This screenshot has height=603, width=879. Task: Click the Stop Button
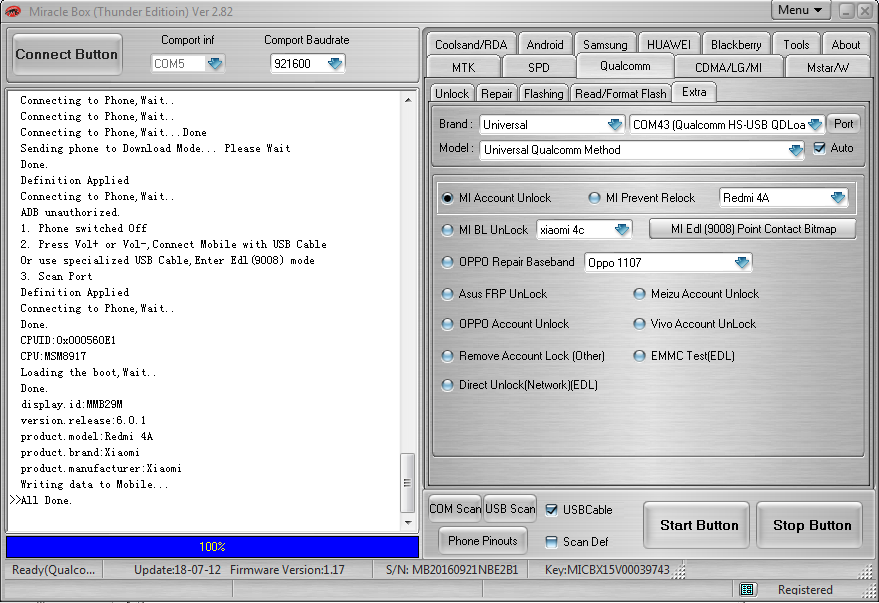pos(809,525)
